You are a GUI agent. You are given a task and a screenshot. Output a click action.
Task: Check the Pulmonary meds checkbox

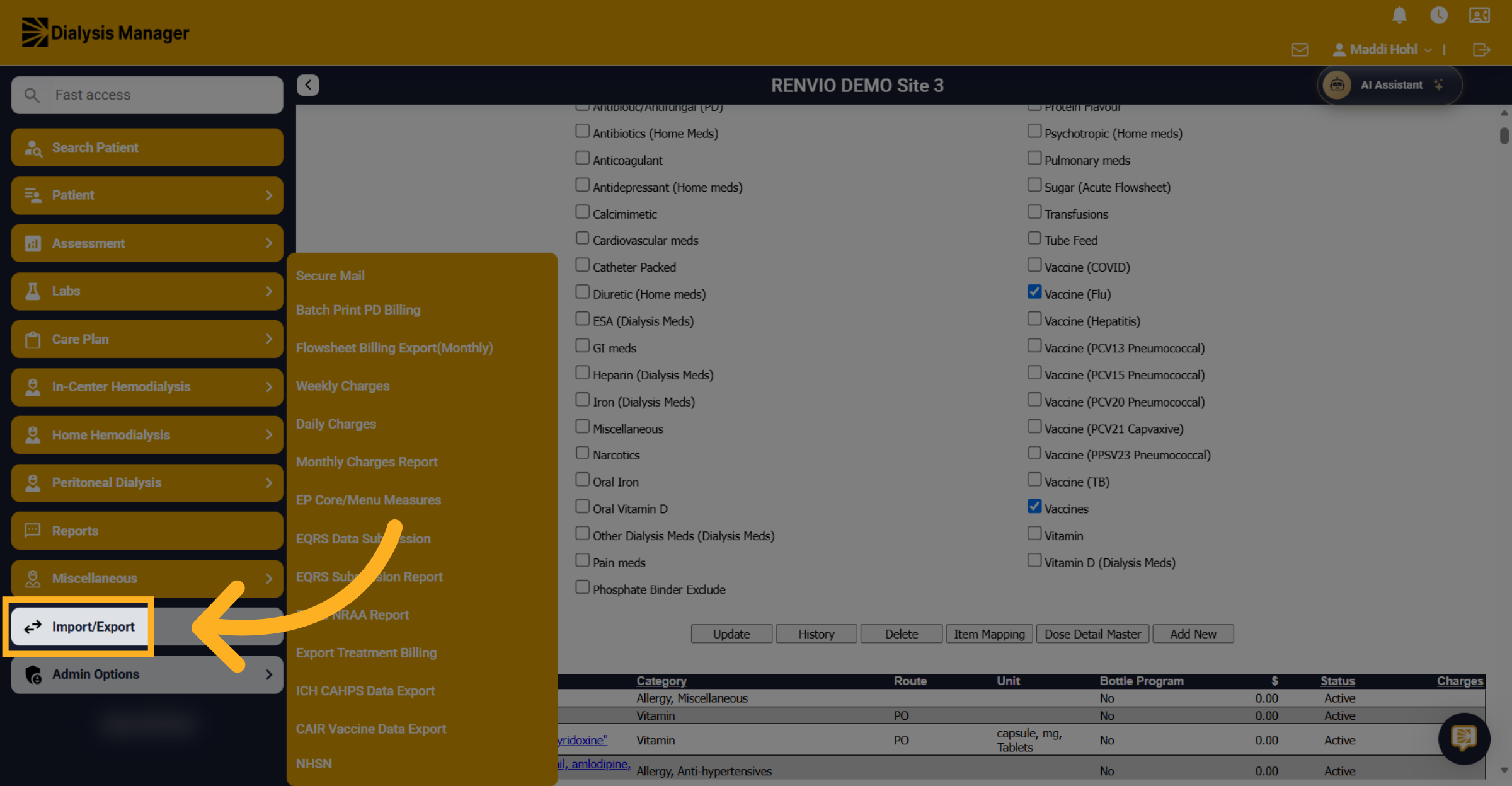(1034, 158)
